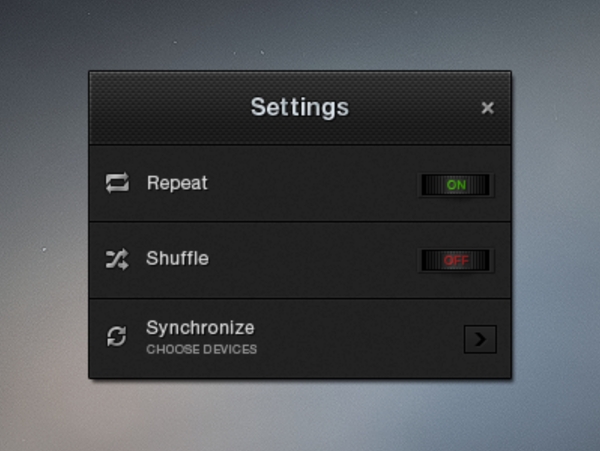Click the Repeat loop arrows icon
600x451 pixels.
117,183
